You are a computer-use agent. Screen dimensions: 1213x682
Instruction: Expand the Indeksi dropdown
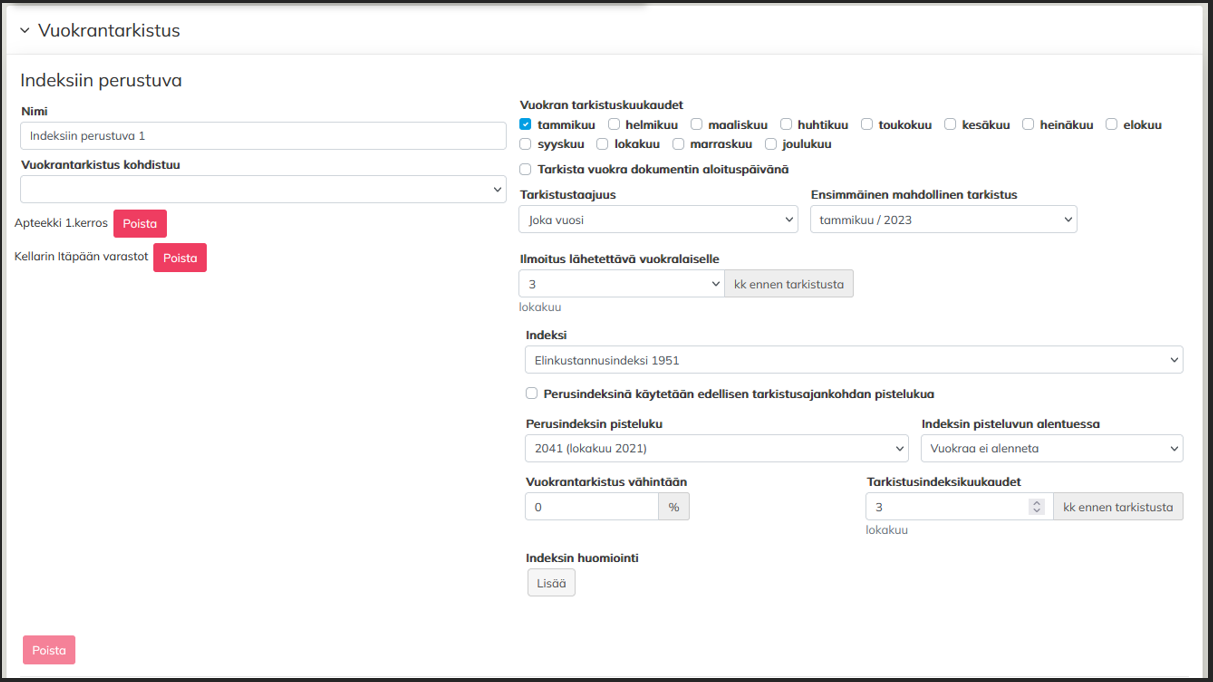pyautogui.click(x=853, y=360)
